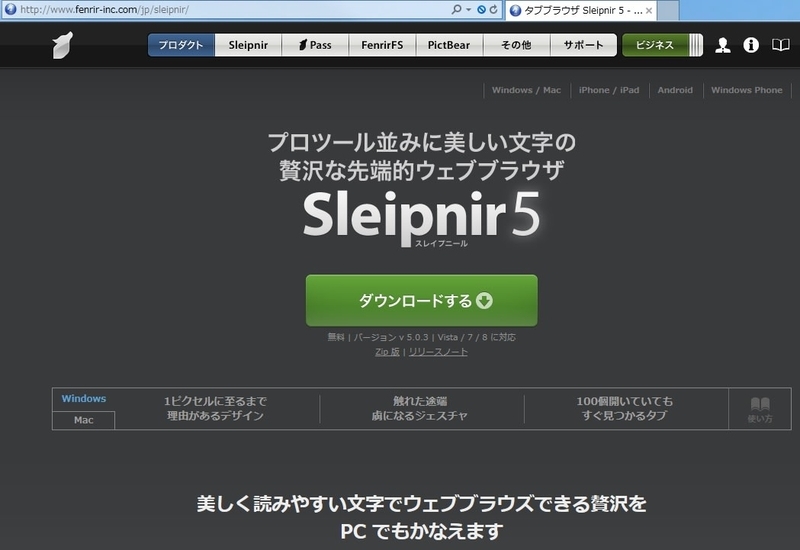800x550 pixels.
Task: Click the heading 美しく読みやすい文字でウェブブラウズできる贅沢を
Action: (x=421, y=504)
